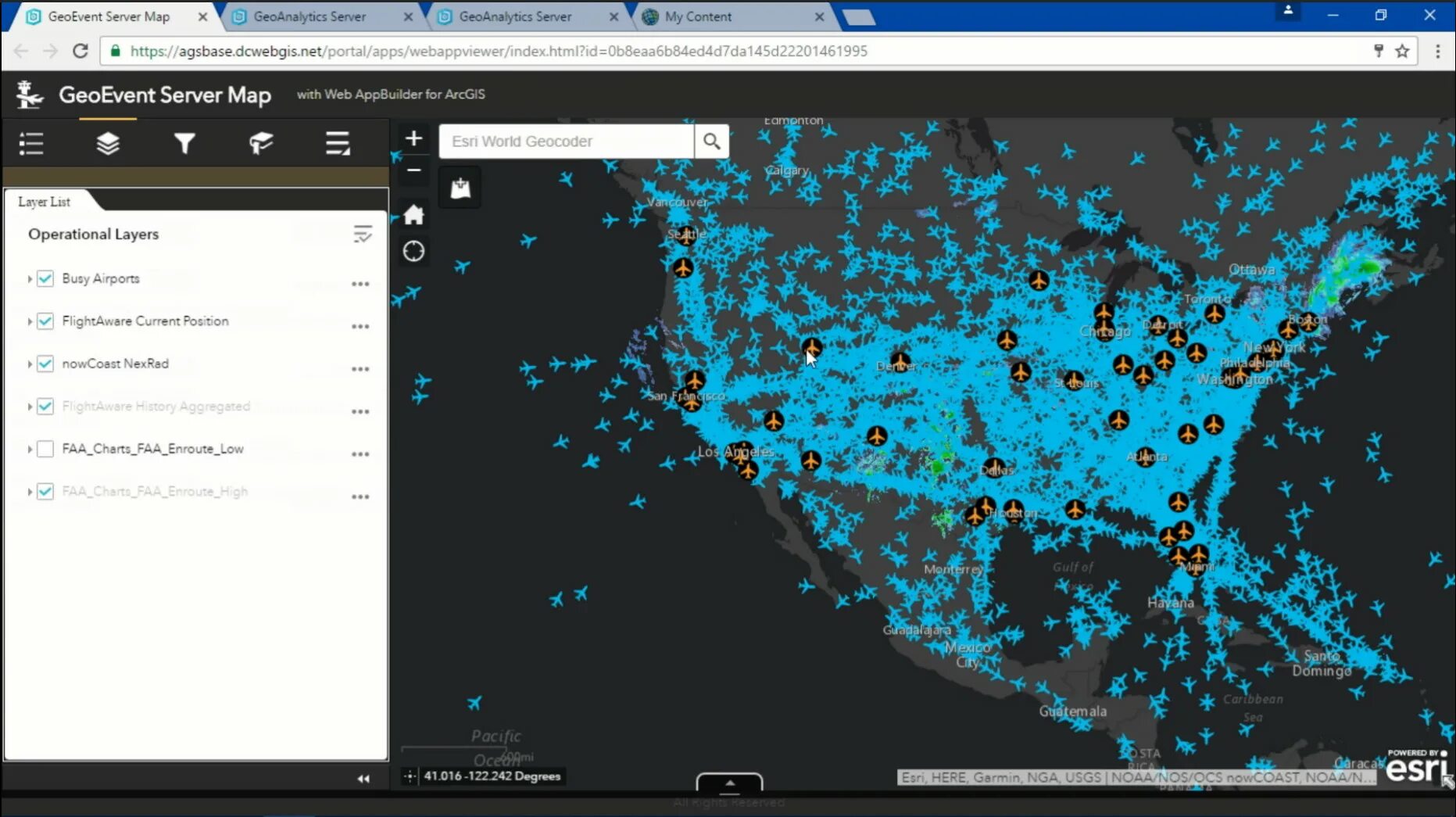Image resolution: width=1456 pixels, height=817 pixels.
Task: Uncheck the FAA_Charts_FAA_Enroute_High layer
Action: tap(45, 492)
